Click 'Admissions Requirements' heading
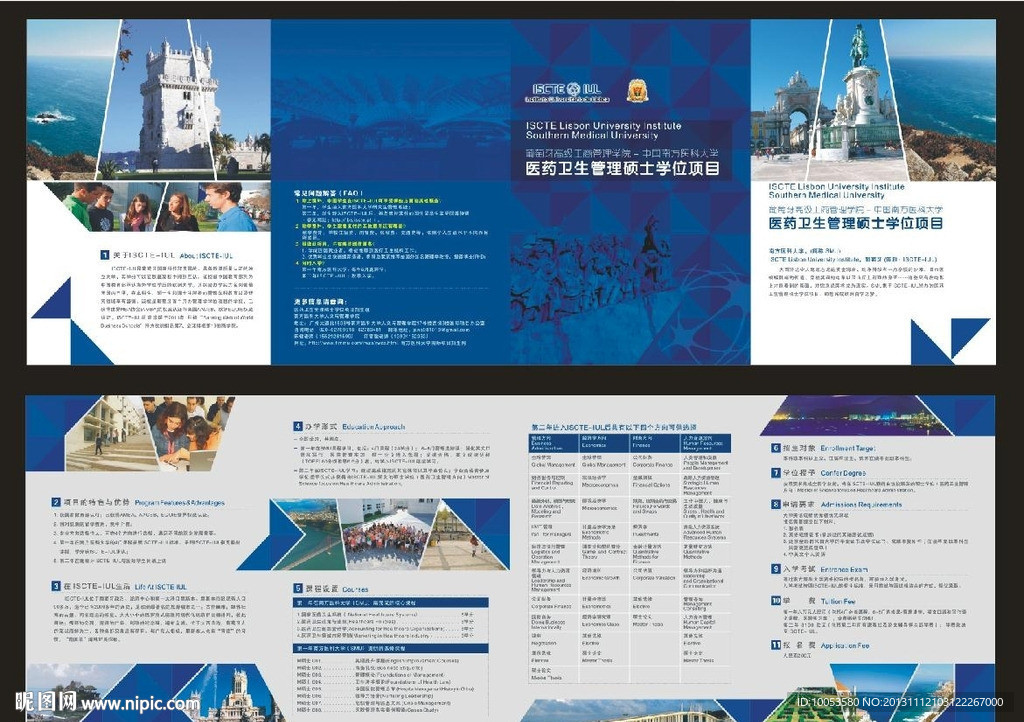Screen dimensions: 1024x722 click(x=861, y=505)
